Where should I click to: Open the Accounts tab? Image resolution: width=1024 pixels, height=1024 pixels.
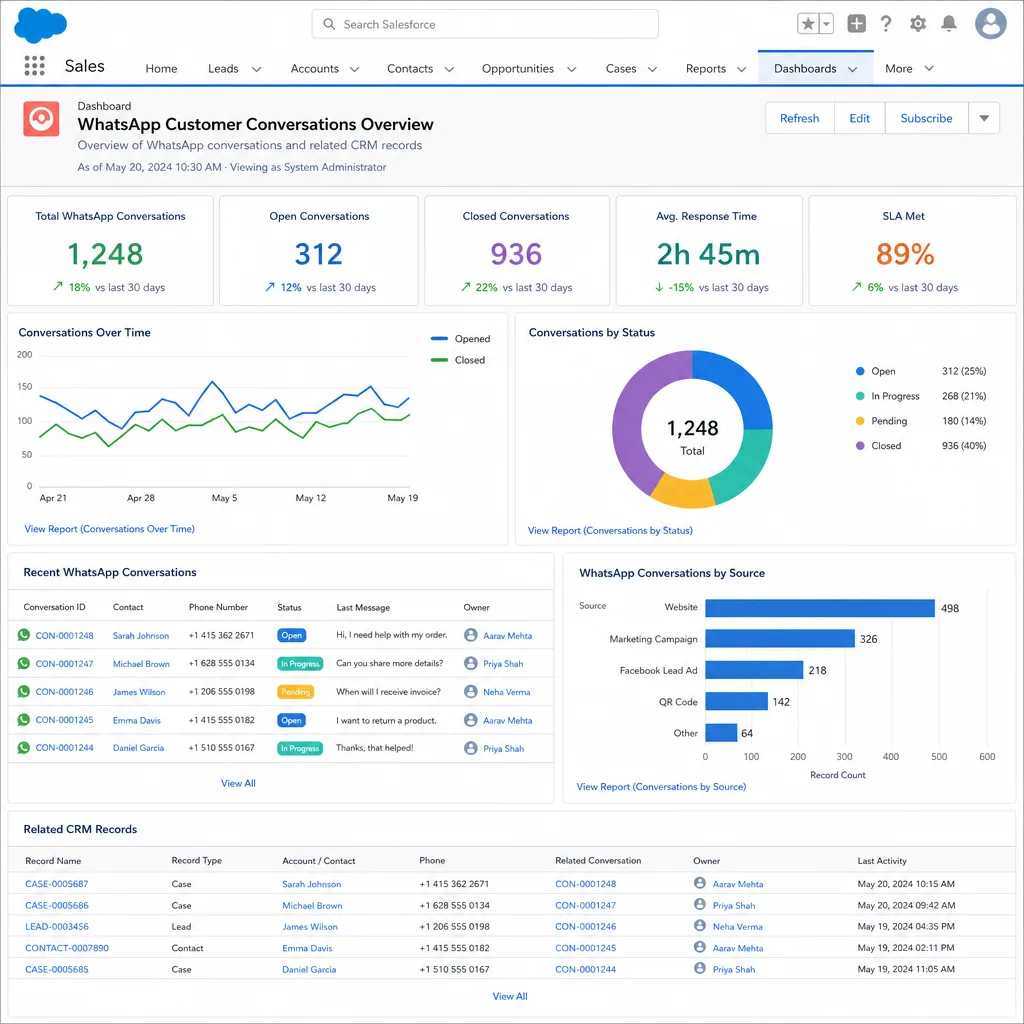coord(315,69)
